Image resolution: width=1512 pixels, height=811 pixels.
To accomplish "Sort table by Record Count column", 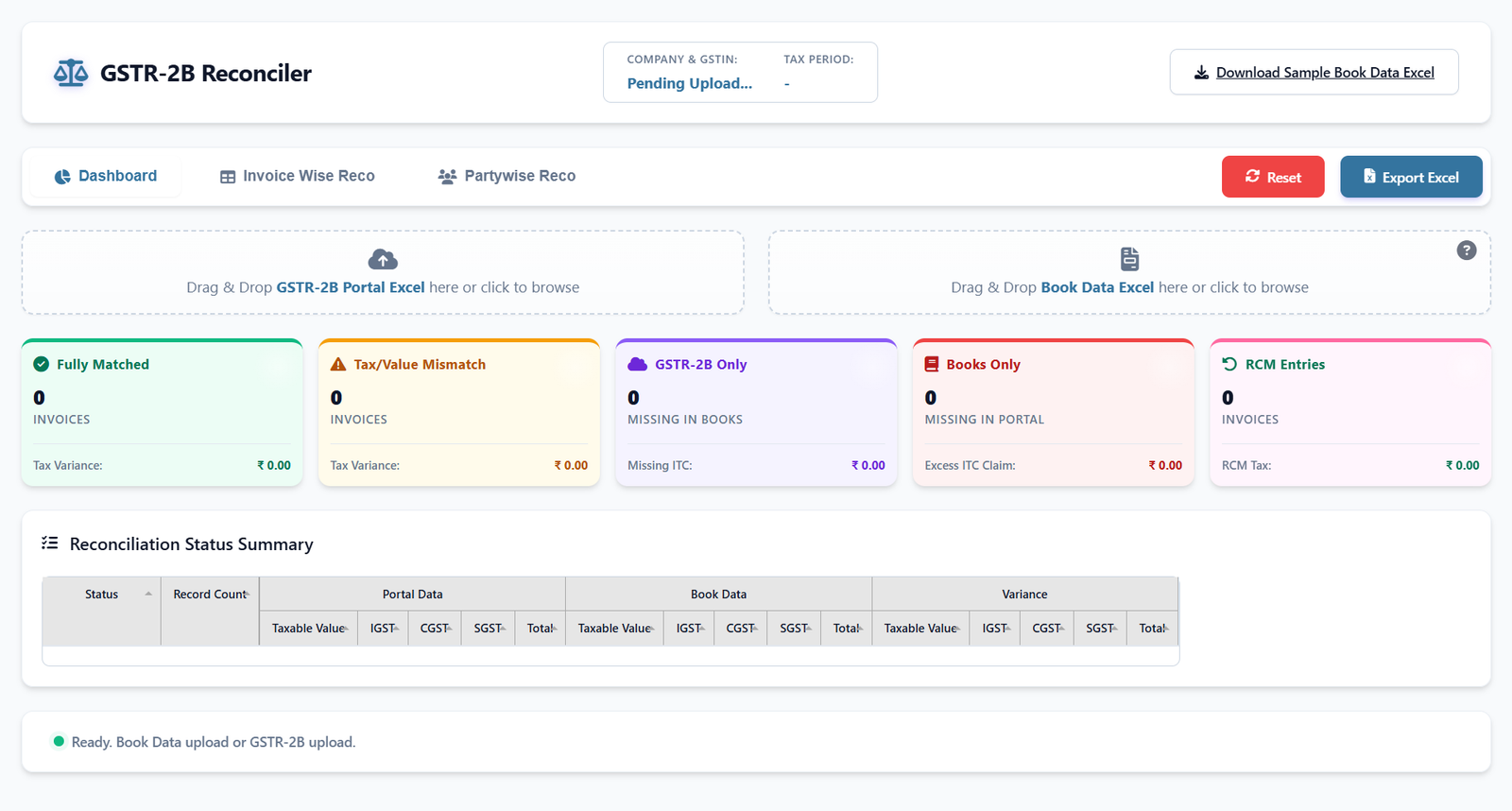I will tap(210, 612).
